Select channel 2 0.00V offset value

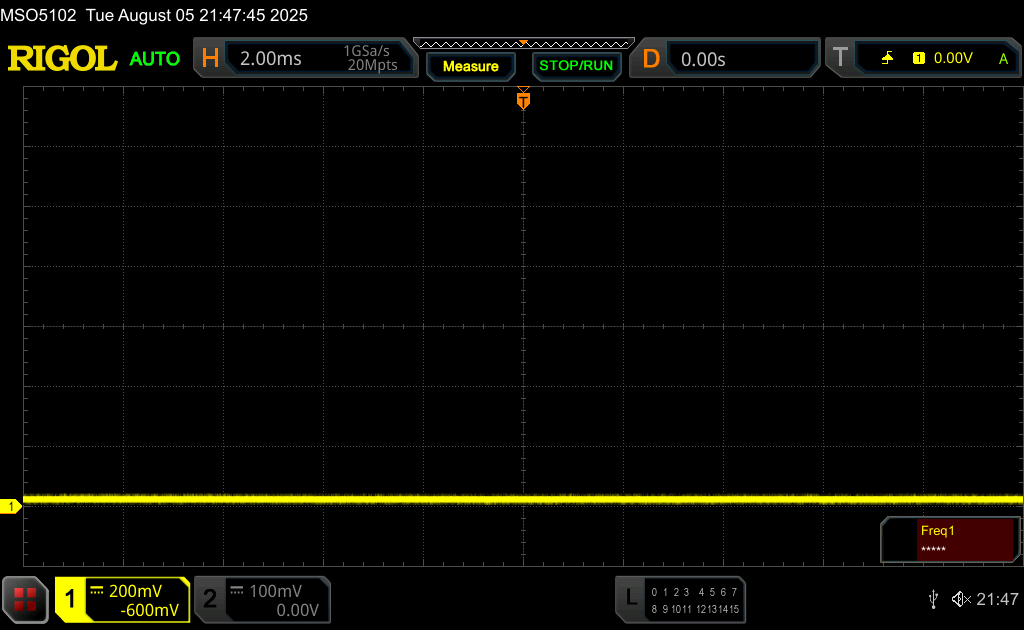coord(297,610)
